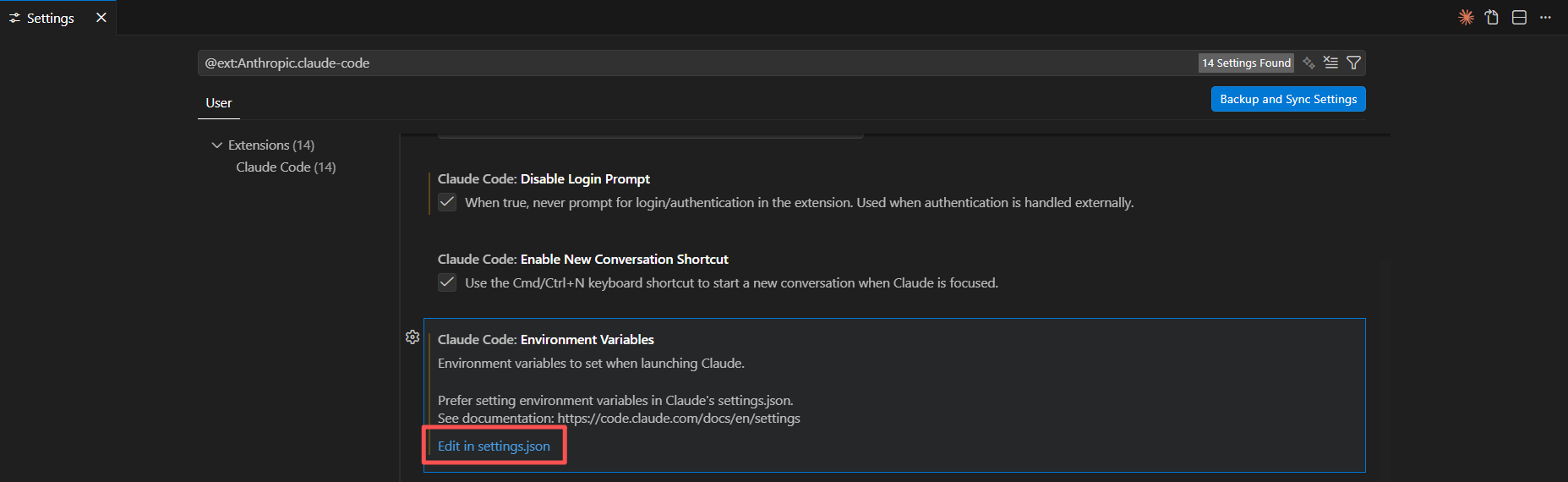Click the gear icon beside Environment Variables
This screenshot has width=1568, height=482.
[412, 337]
